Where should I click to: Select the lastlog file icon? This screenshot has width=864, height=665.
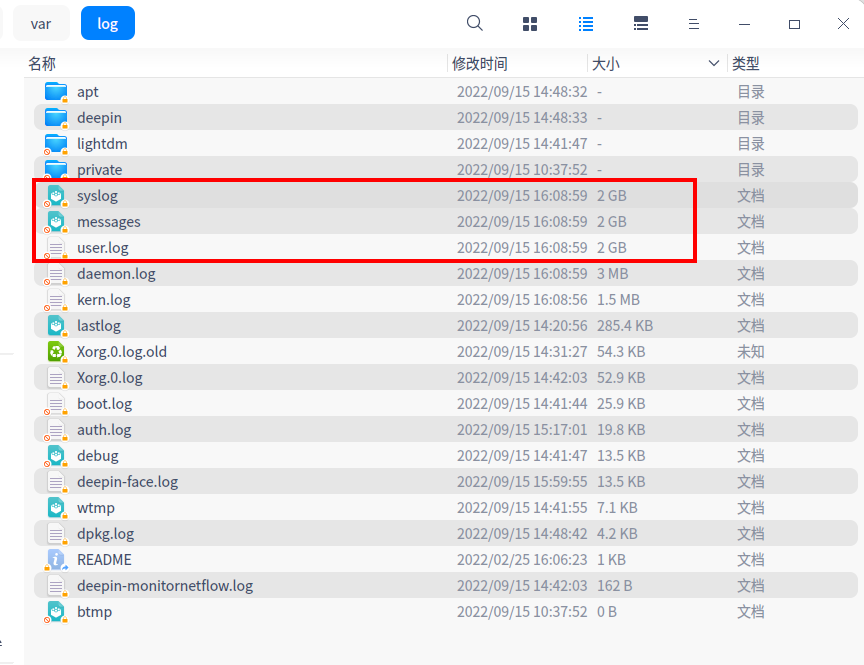tap(56, 326)
